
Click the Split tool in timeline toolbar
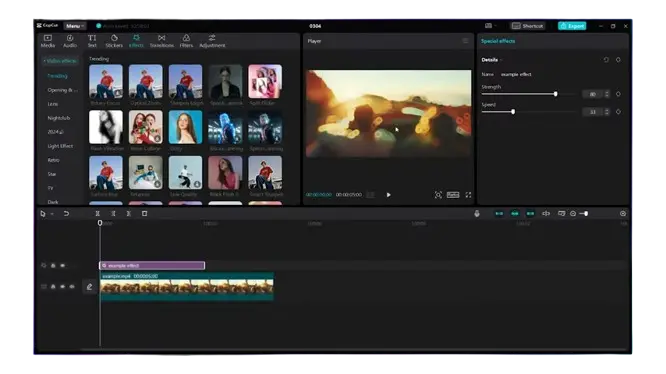coord(97,214)
